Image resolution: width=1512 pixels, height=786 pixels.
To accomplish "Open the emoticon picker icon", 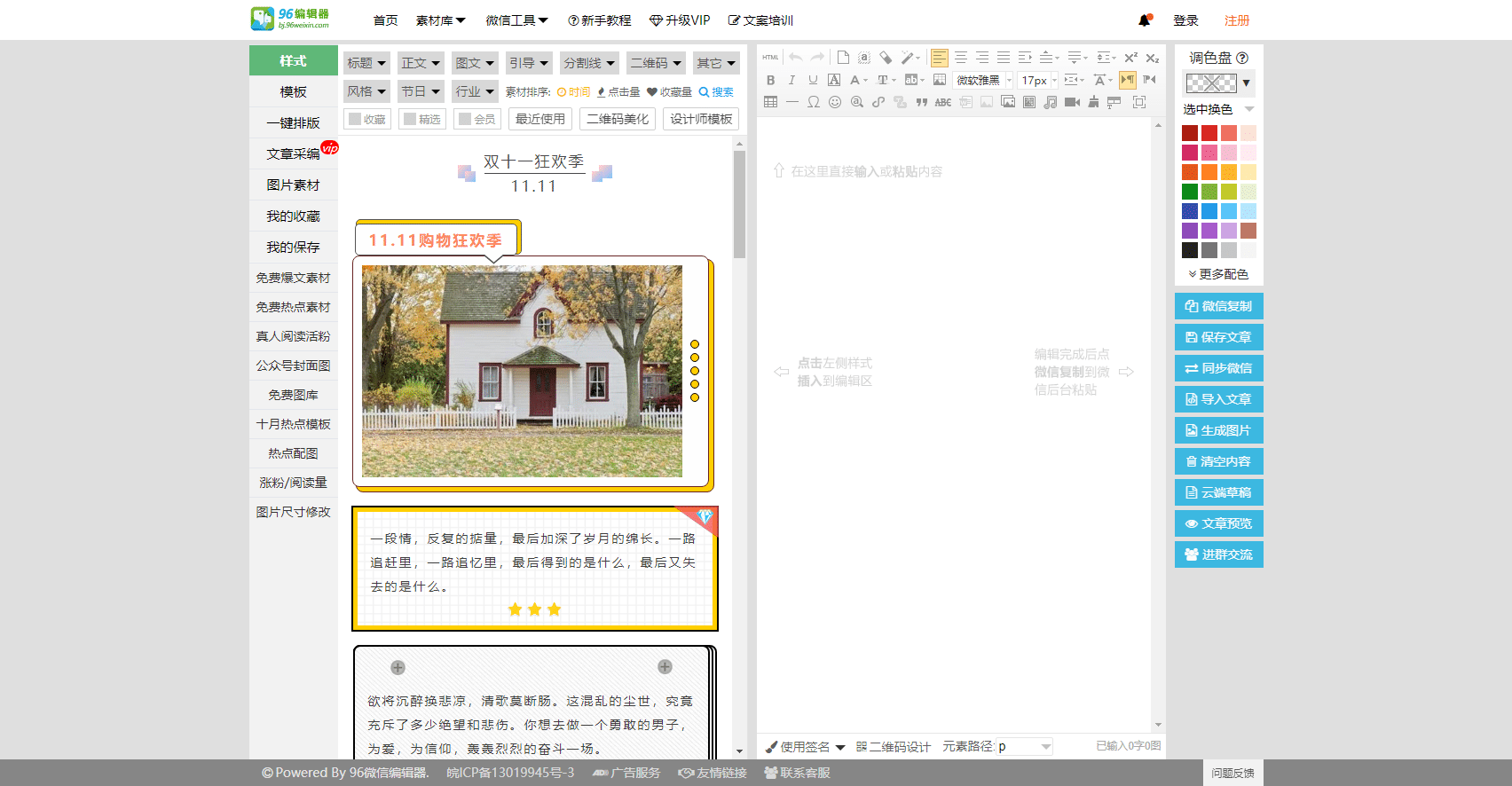I will click(x=835, y=102).
